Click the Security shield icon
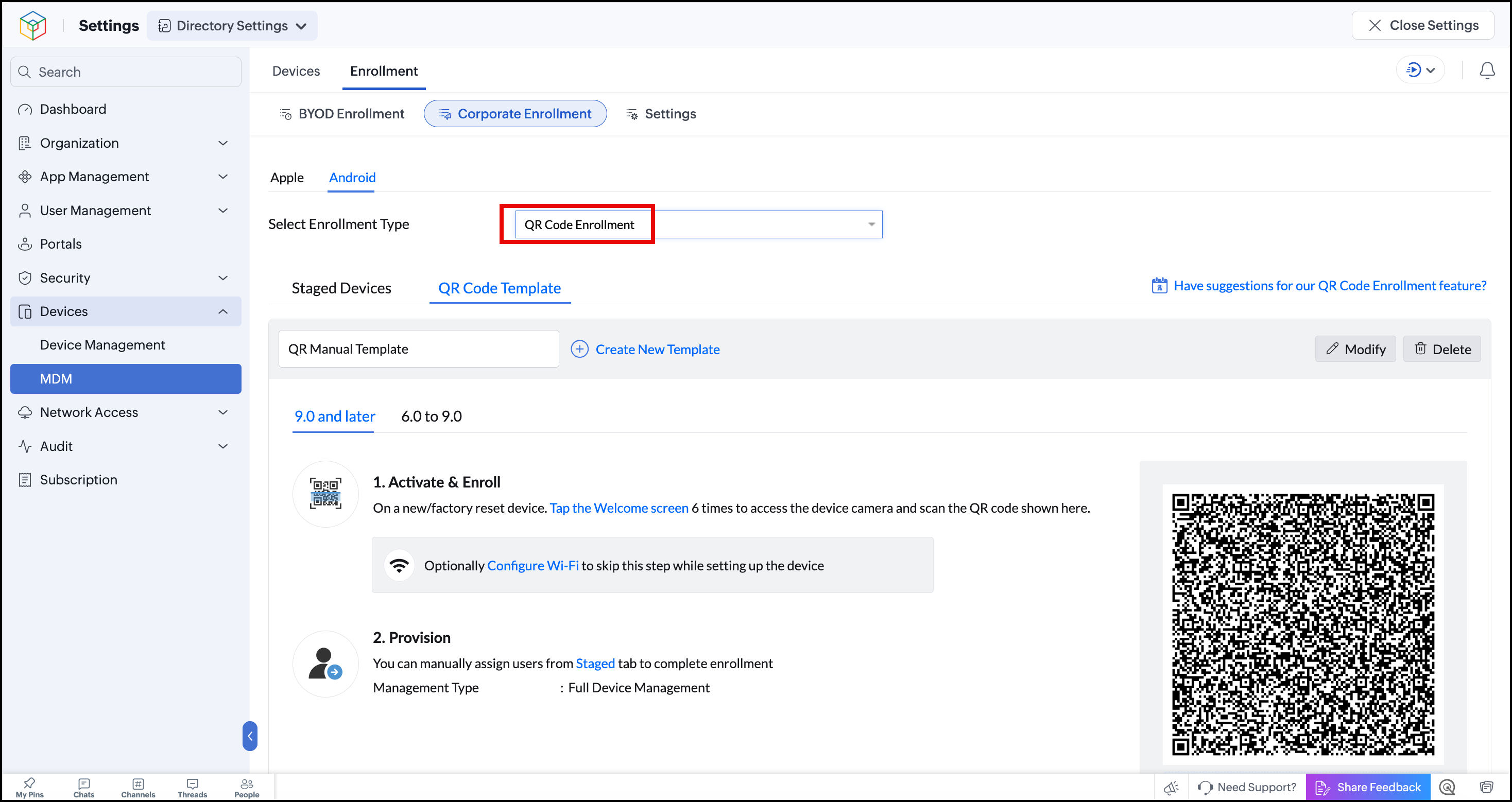The image size is (1512, 802). coord(25,278)
